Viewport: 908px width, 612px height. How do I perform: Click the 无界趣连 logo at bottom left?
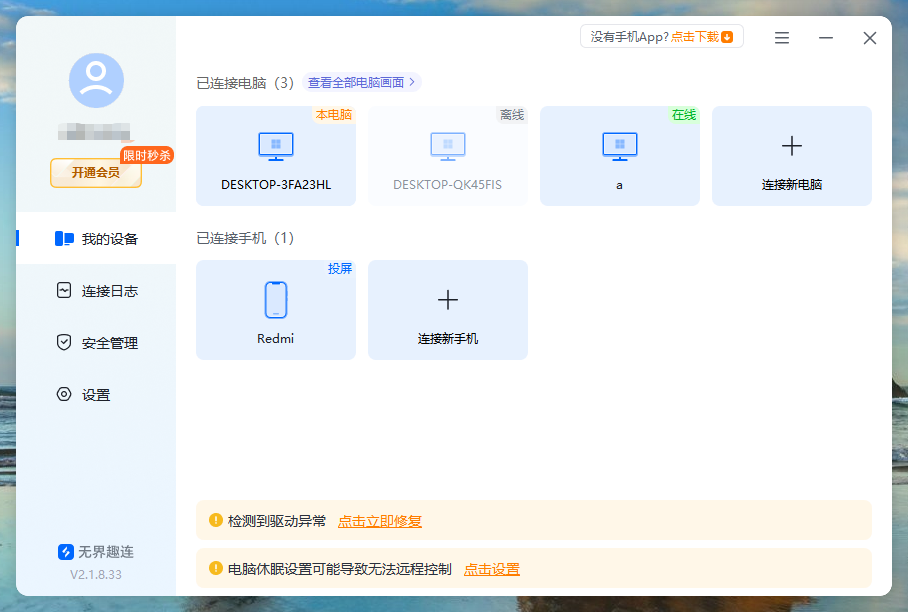pos(63,551)
